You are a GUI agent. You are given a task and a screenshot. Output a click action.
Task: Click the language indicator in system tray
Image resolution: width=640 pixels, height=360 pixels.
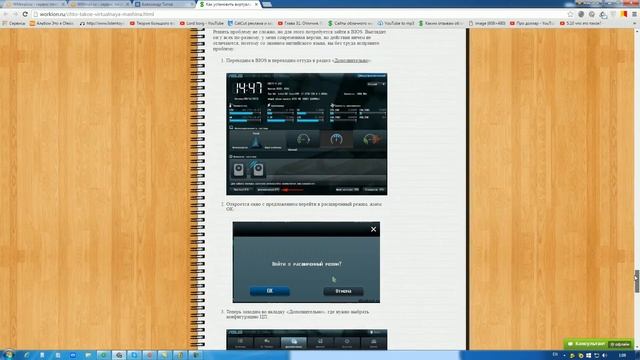[x=555, y=355]
